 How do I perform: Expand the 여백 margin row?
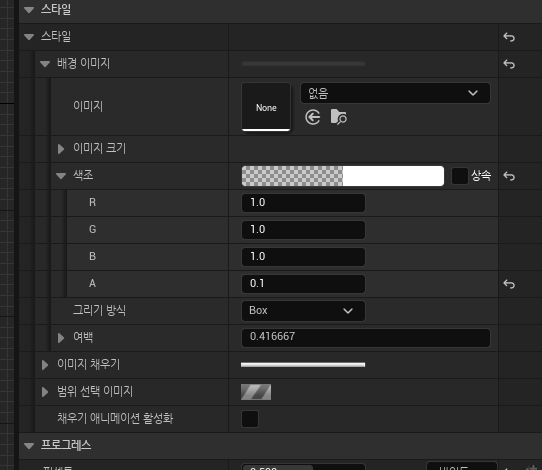[x=61, y=338]
